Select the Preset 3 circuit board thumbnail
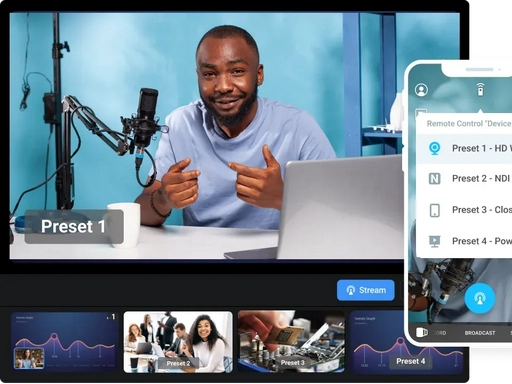This screenshot has height=384, width=512. 291,342
